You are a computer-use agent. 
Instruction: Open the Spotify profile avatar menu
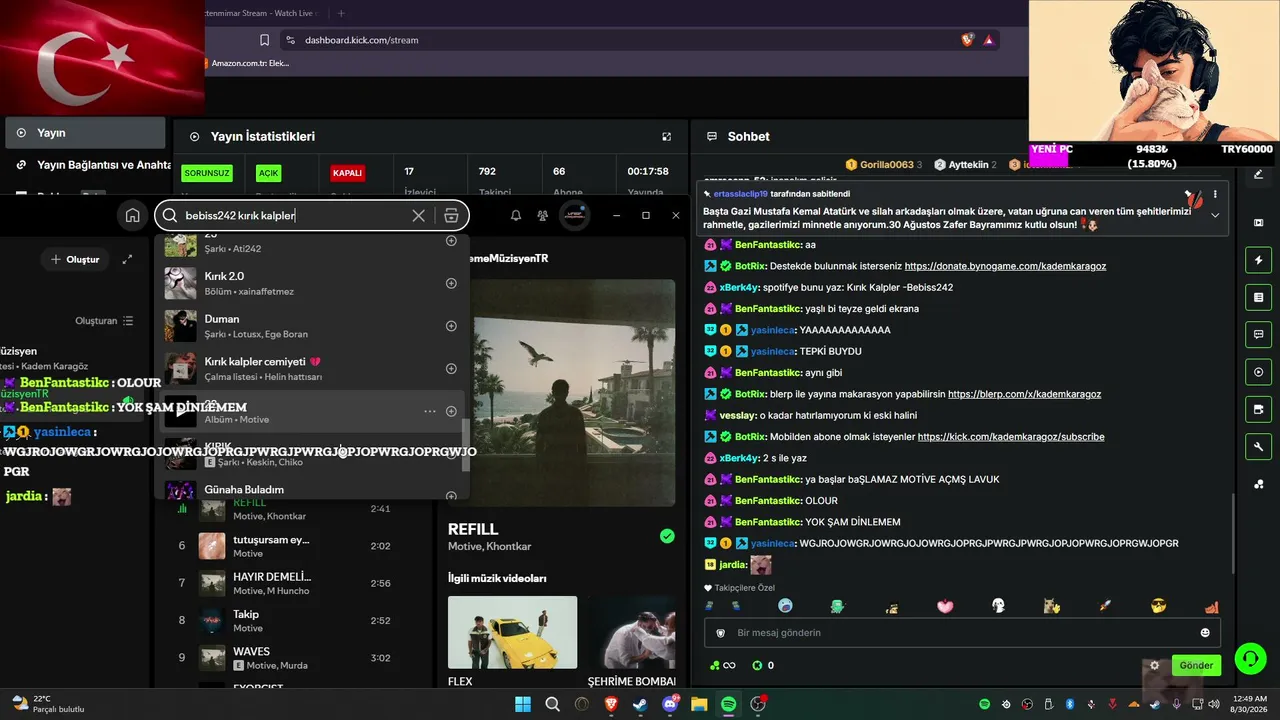(x=574, y=215)
